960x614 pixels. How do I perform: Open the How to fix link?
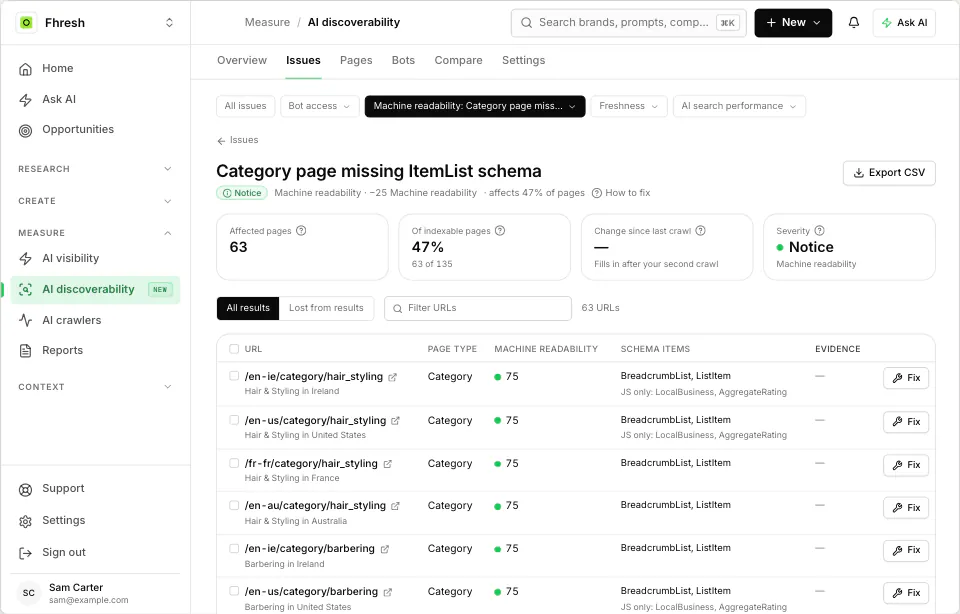click(x=621, y=193)
